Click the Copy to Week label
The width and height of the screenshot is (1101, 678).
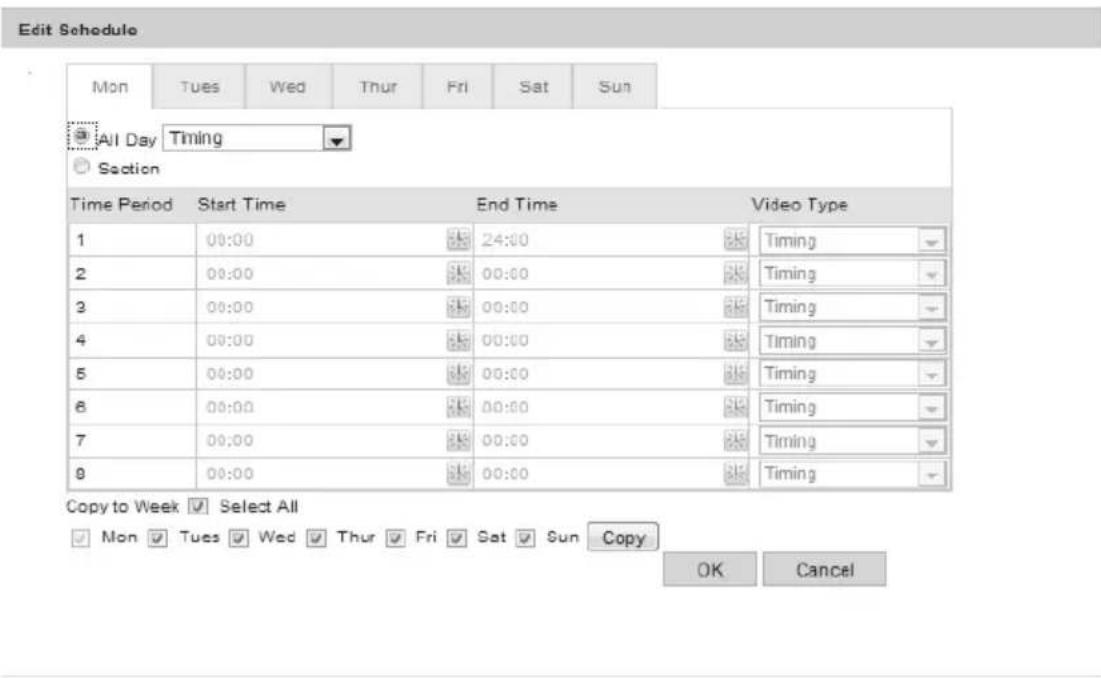[x=122, y=506]
